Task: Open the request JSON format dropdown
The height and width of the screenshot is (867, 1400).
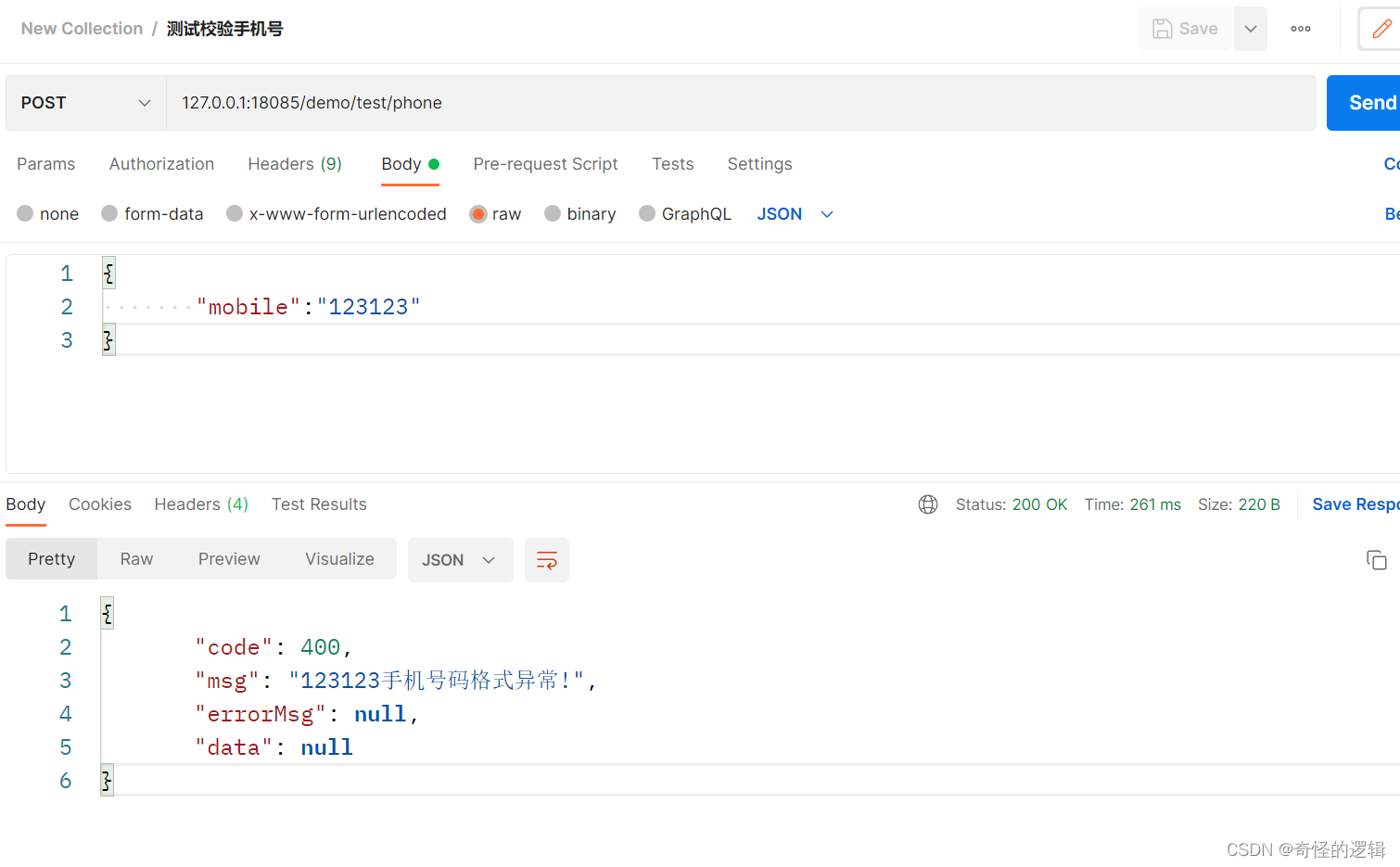Action: coord(795,214)
